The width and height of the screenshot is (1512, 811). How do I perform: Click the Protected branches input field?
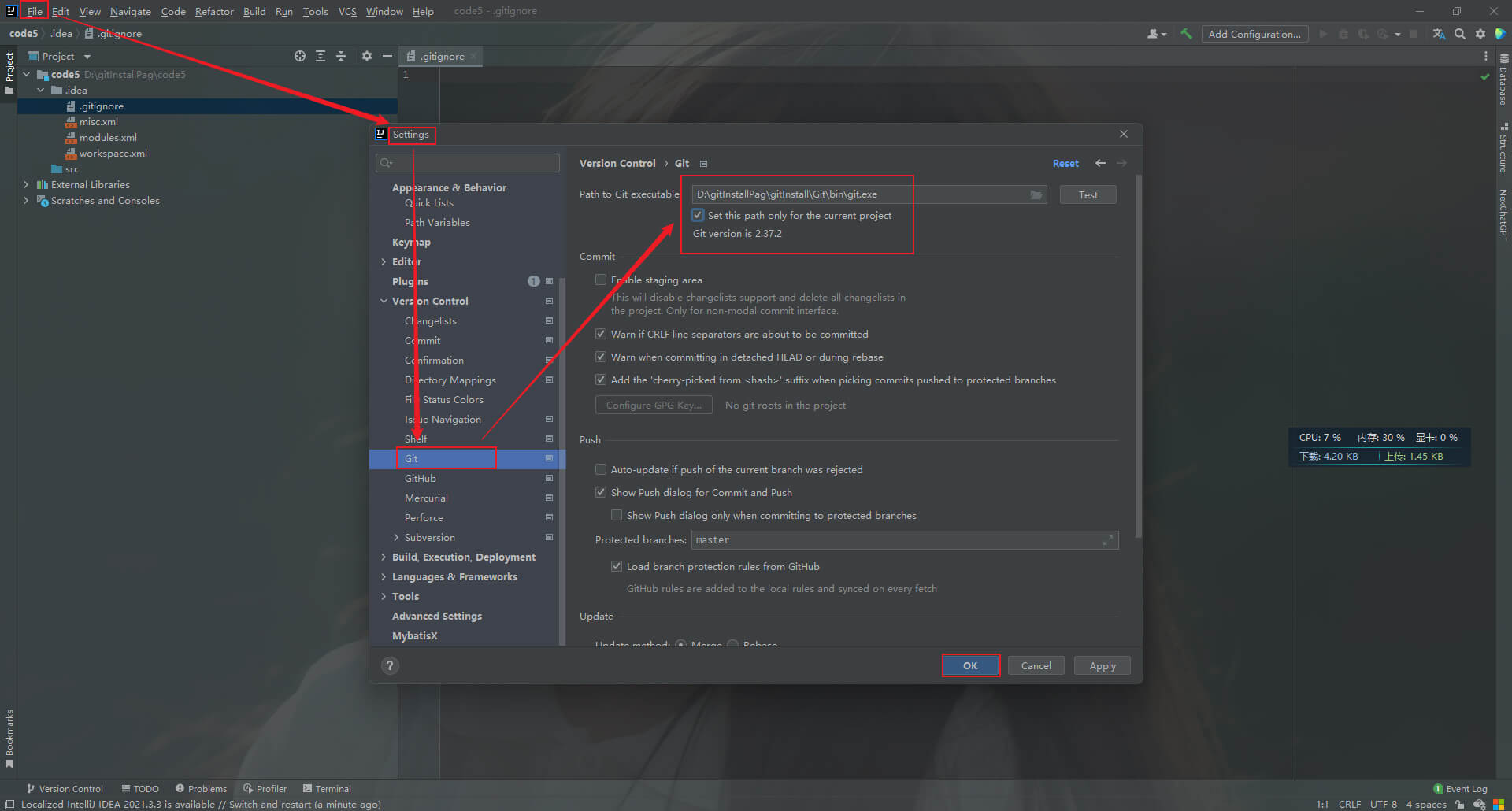click(x=905, y=540)
